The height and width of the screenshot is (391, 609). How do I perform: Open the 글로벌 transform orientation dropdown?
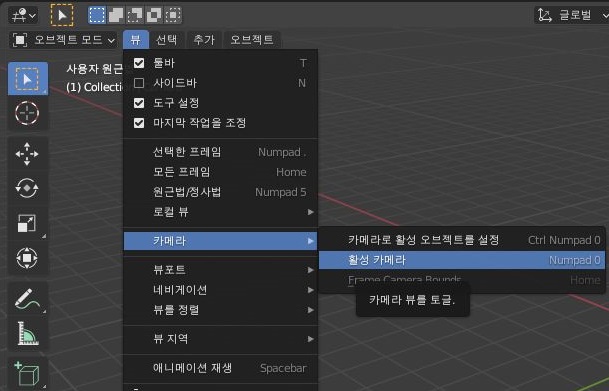(572, 16)
